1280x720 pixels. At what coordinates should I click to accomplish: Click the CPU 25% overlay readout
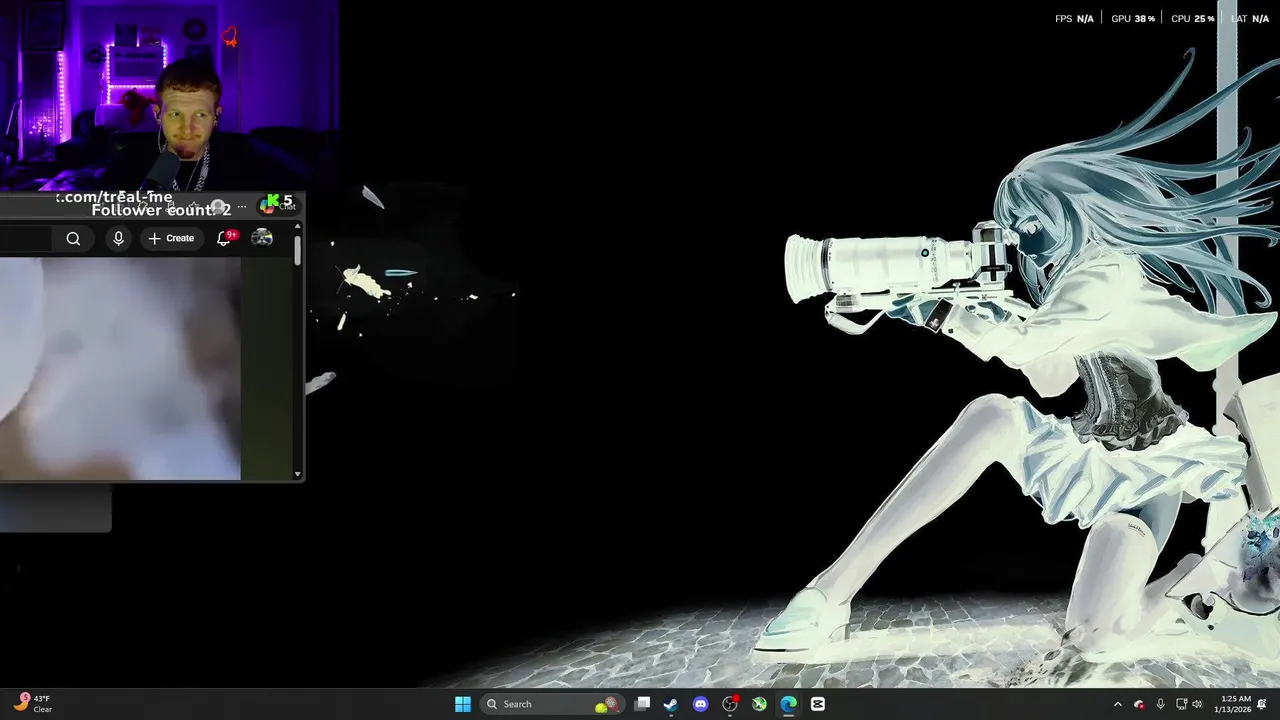point(1193,19)
